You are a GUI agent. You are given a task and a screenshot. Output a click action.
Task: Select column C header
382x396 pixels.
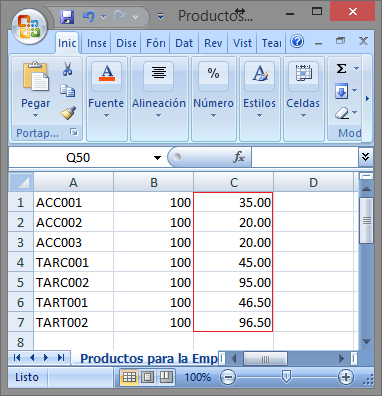click(234, 182)
